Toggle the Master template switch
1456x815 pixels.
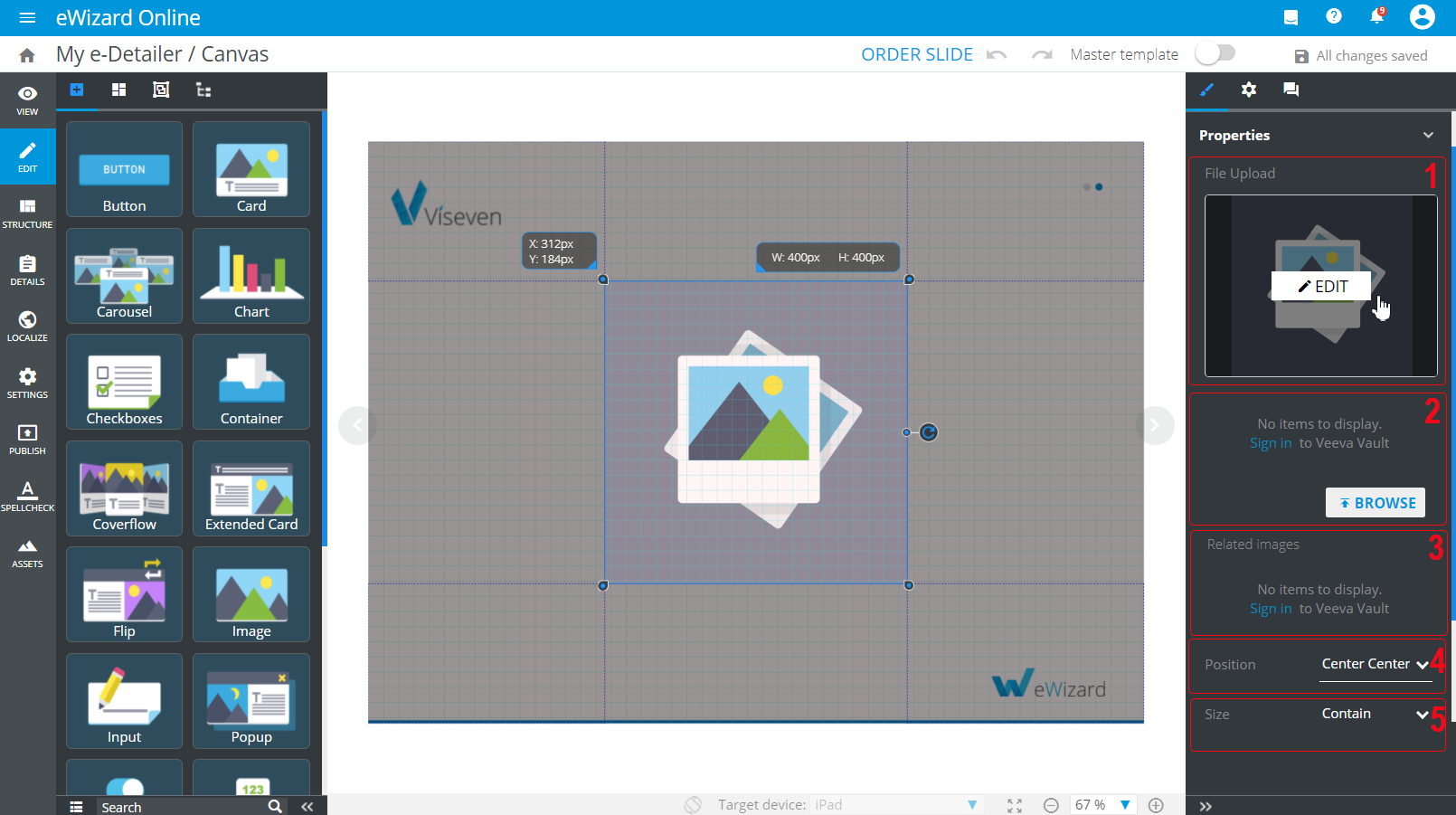point(1215,54)
